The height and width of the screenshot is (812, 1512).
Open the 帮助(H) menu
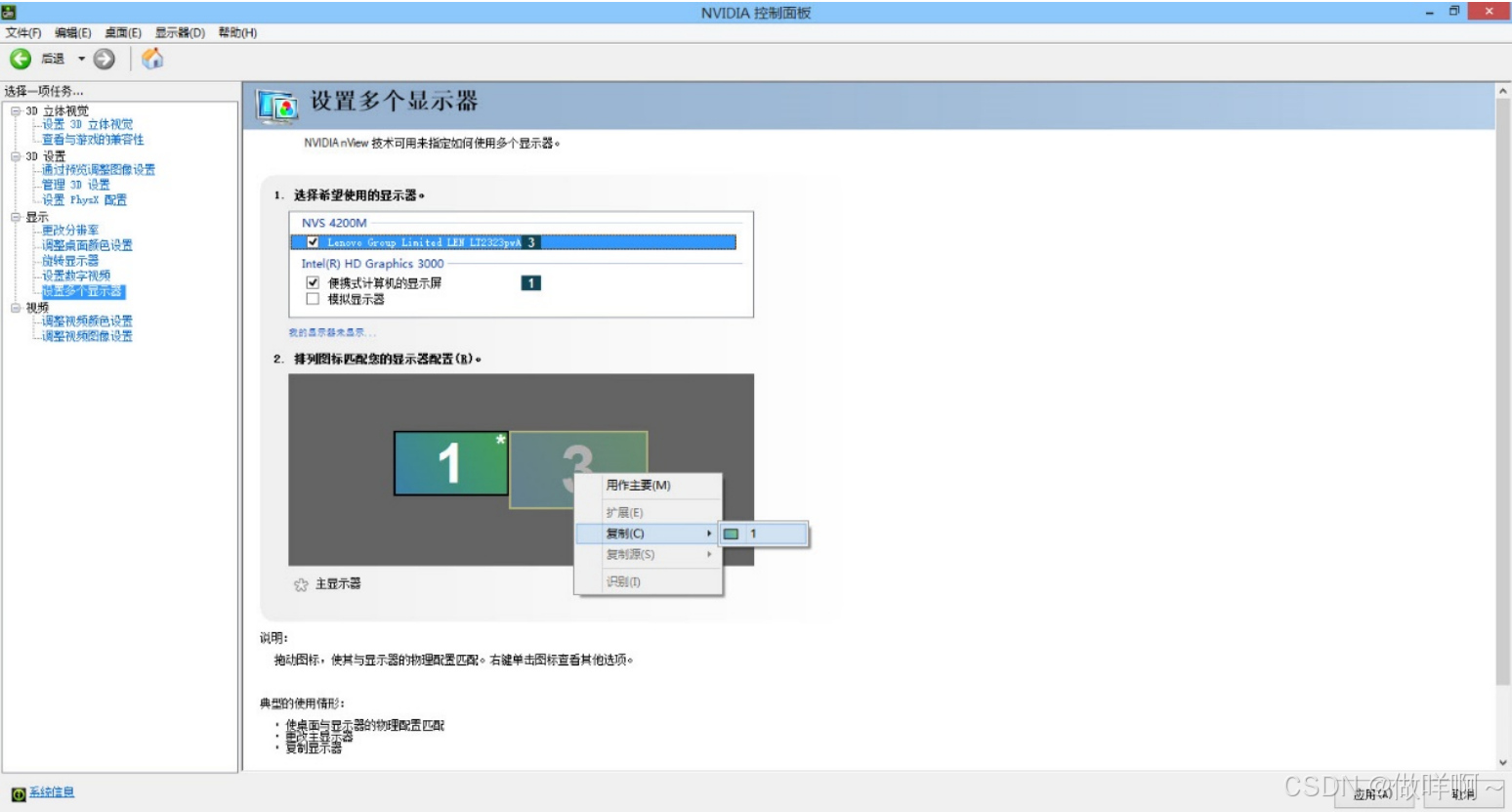237,32
